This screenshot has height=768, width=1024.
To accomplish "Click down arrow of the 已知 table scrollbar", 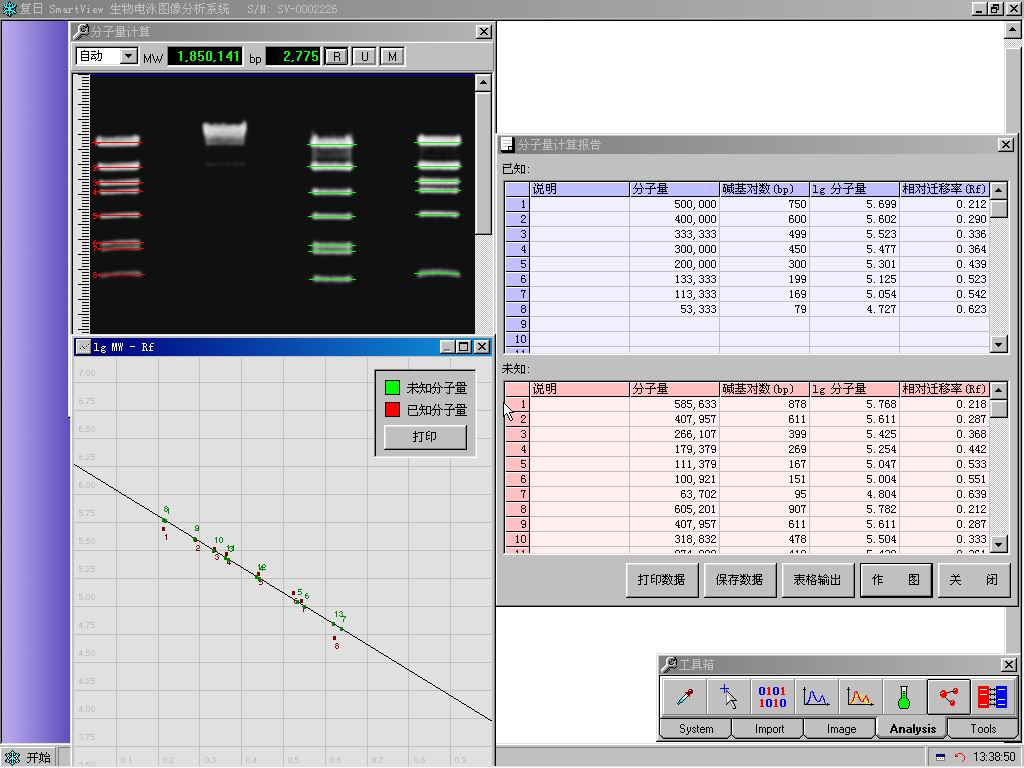I will coord(998,344).
